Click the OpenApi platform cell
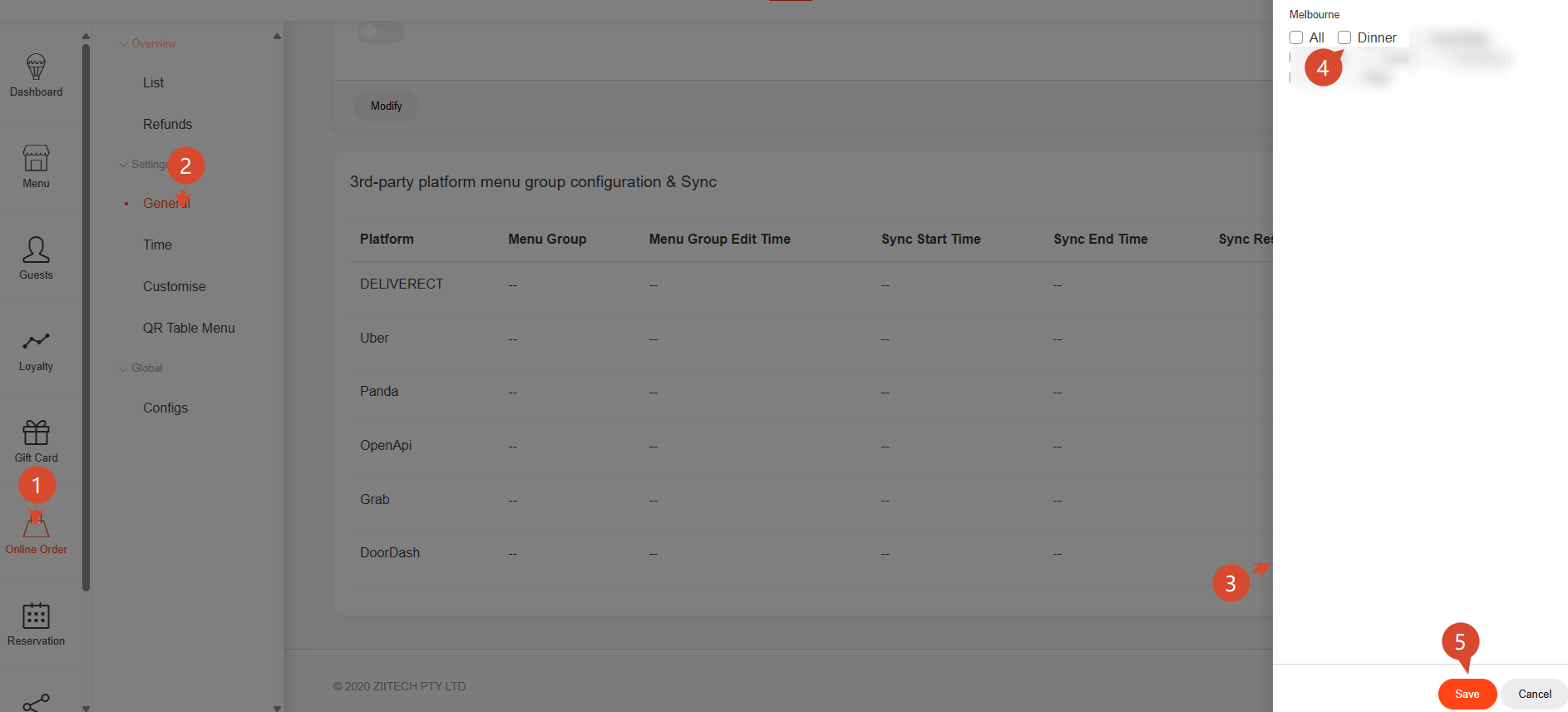This screenshot has width=1568, height=712. pos(386,445)
